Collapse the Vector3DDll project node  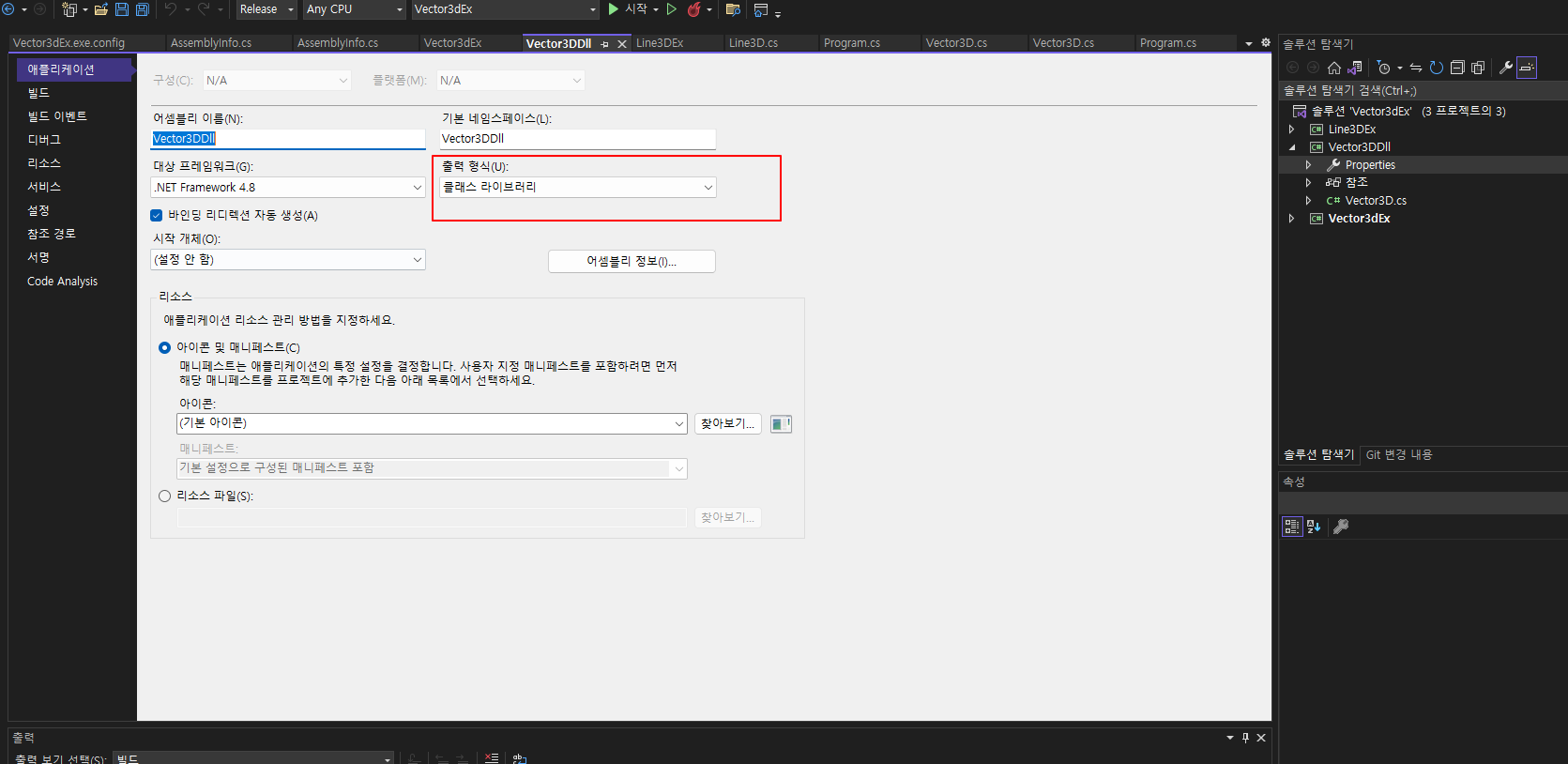[1292, 147]
